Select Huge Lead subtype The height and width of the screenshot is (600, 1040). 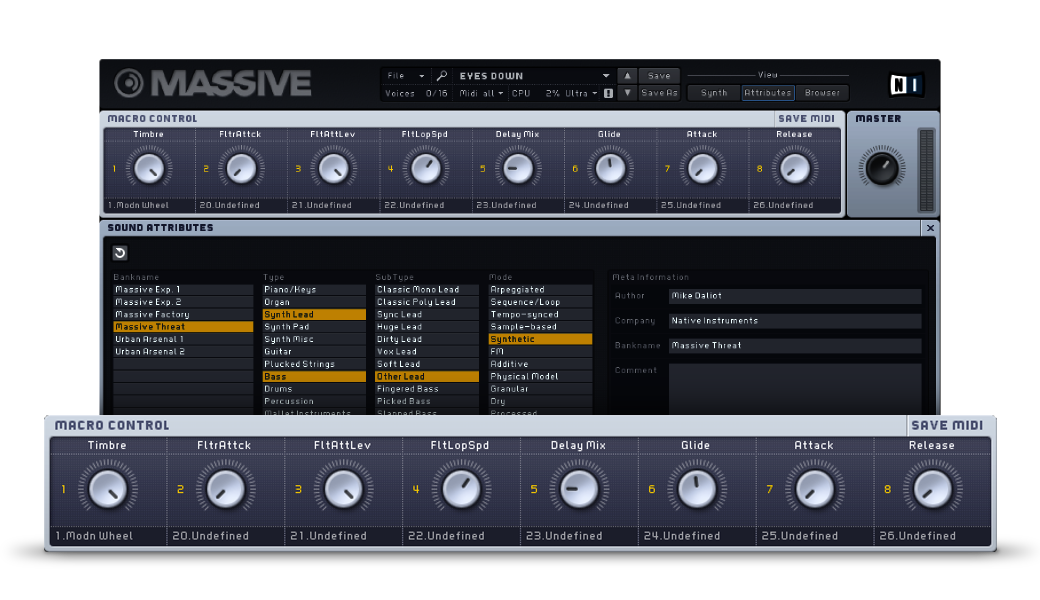coord(427,327)
